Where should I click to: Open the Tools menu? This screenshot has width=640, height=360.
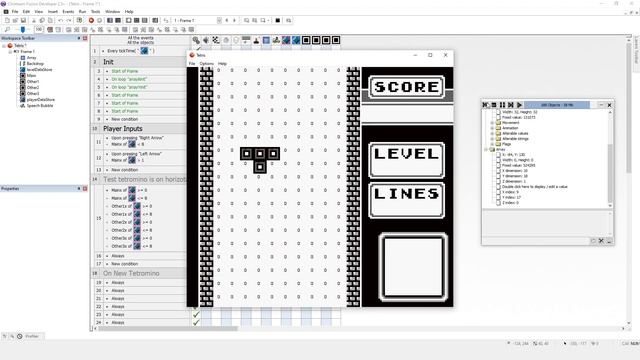click(96, 11)
